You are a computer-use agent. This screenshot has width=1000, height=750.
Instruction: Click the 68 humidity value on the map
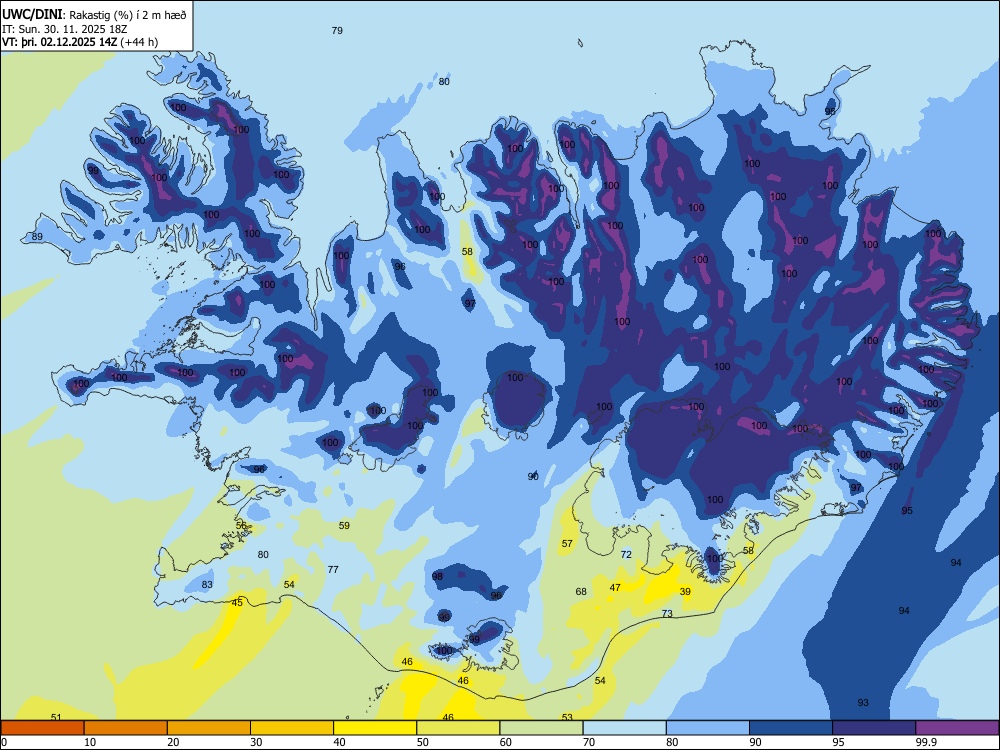click(581, 591)
